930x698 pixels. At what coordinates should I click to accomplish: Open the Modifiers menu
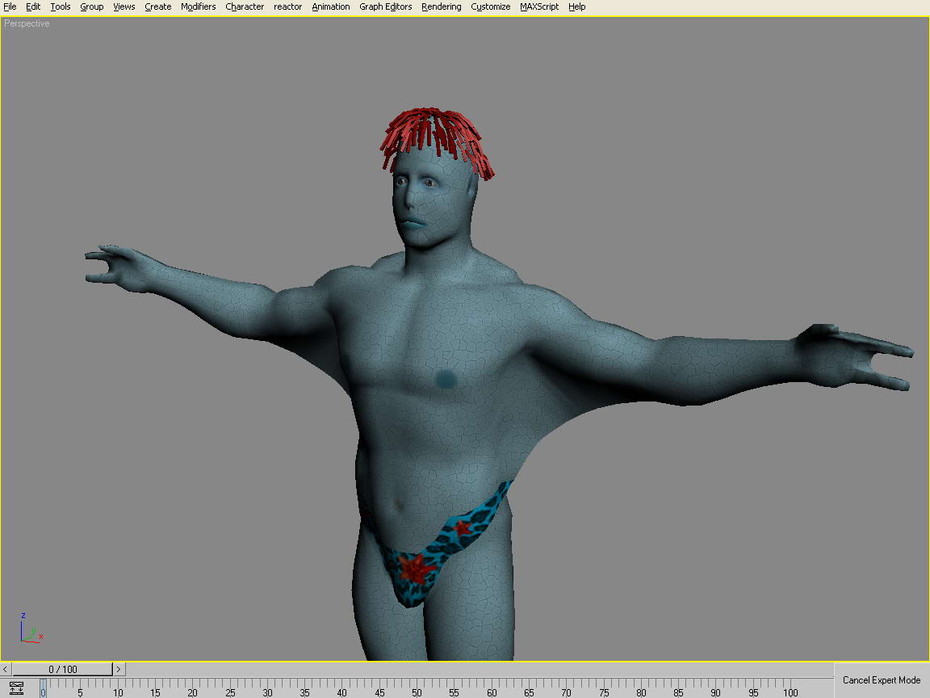tap(198, 7)
